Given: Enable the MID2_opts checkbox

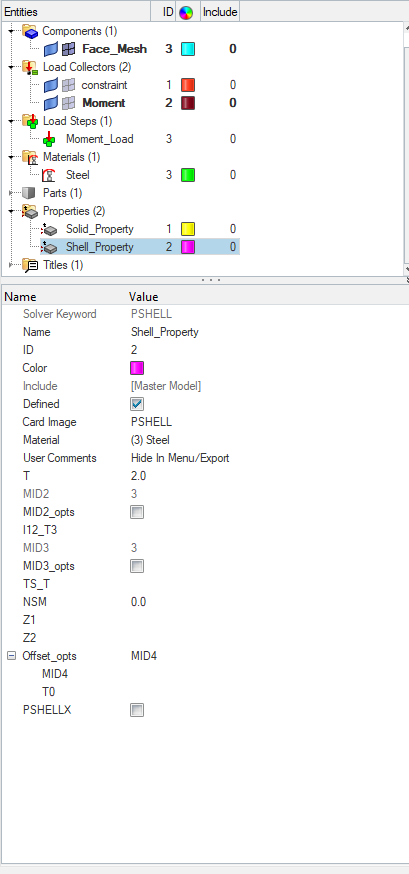Looking at the screenshot, I should pos(137,512).
